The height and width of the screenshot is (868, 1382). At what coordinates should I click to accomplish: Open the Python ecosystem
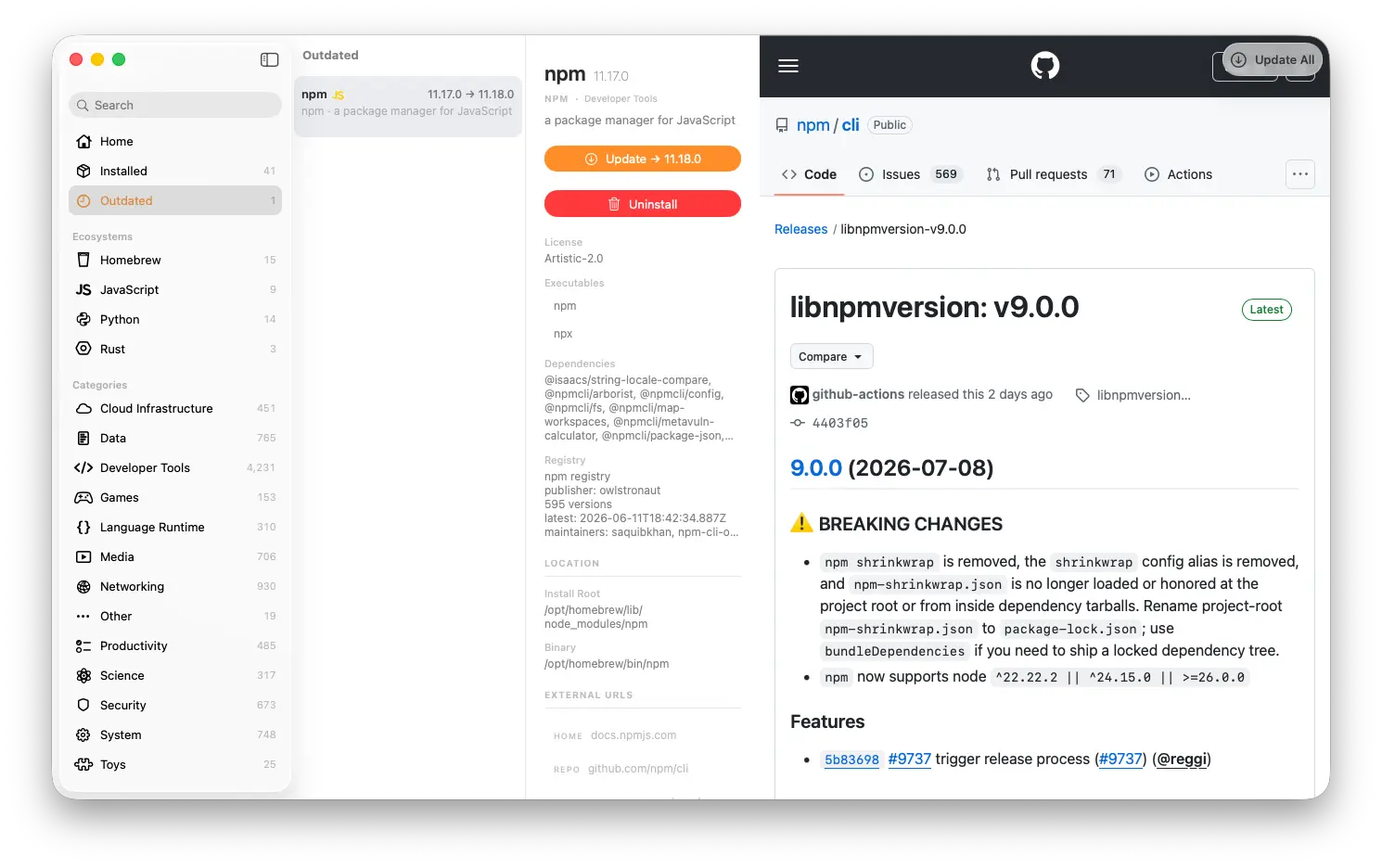[x=175, y=319]
